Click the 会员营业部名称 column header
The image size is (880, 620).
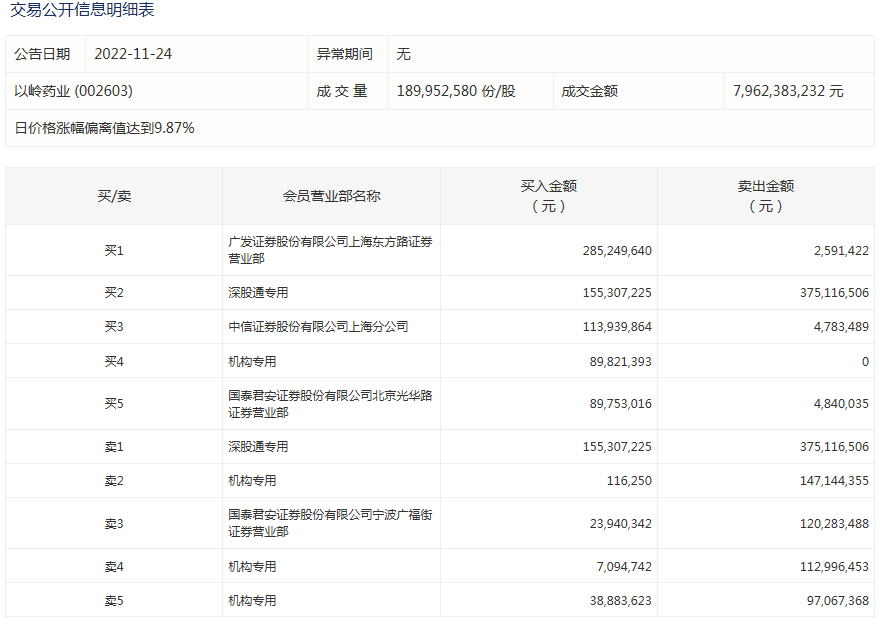click(331, 196)
